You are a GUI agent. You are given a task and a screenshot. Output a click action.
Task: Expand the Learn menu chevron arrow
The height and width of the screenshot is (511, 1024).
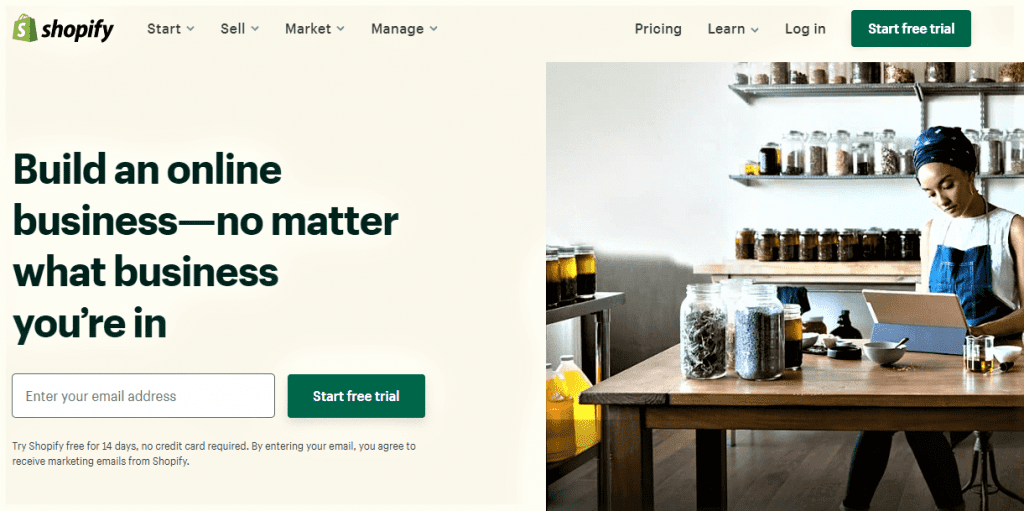coord(754,29)
